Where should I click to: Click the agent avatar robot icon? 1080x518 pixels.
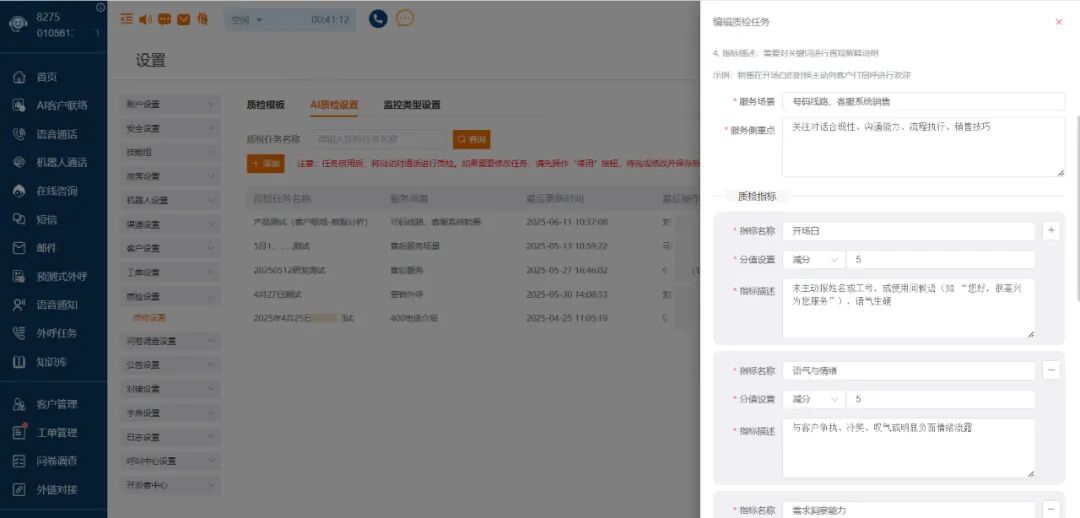[x=18, y=24]
